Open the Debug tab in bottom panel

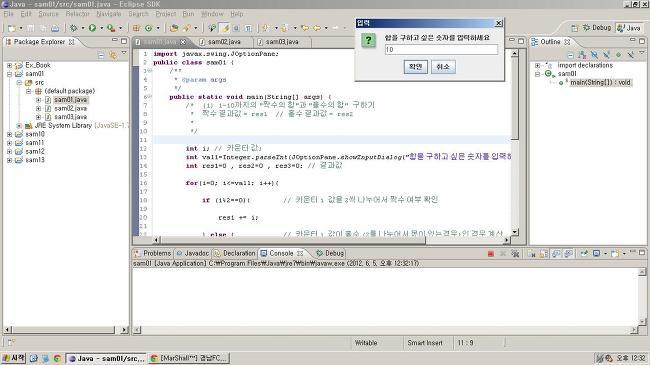pos(330,253)
